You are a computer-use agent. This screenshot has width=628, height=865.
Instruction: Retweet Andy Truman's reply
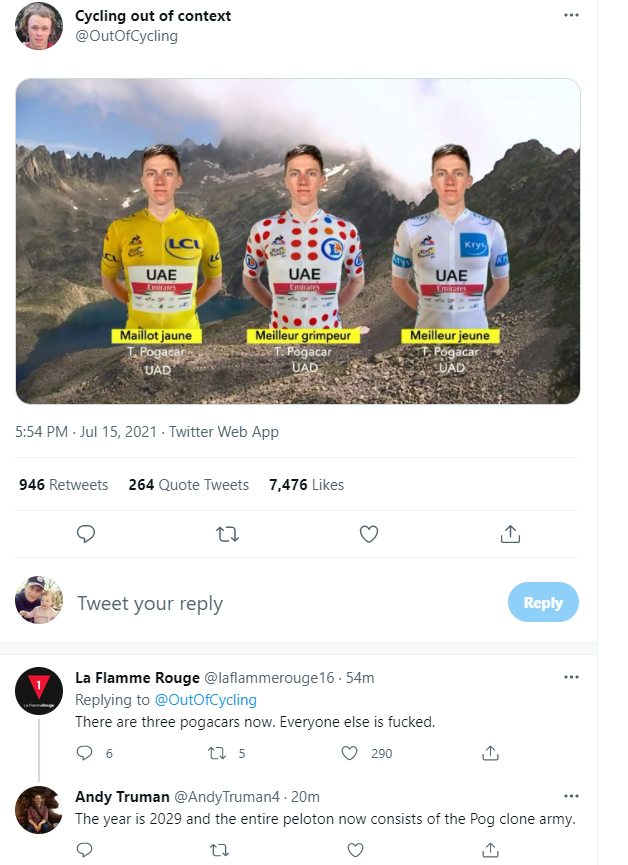pos(218,851)
